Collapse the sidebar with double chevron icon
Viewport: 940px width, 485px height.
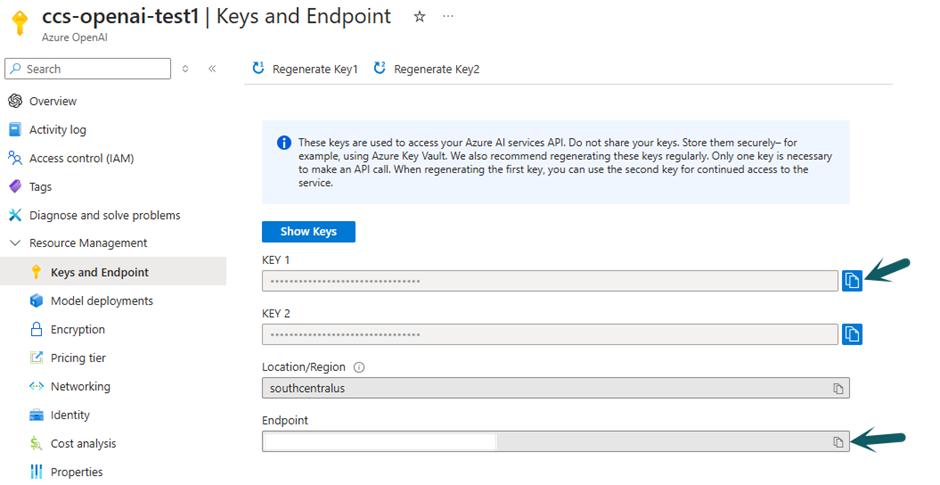point(212,69)
